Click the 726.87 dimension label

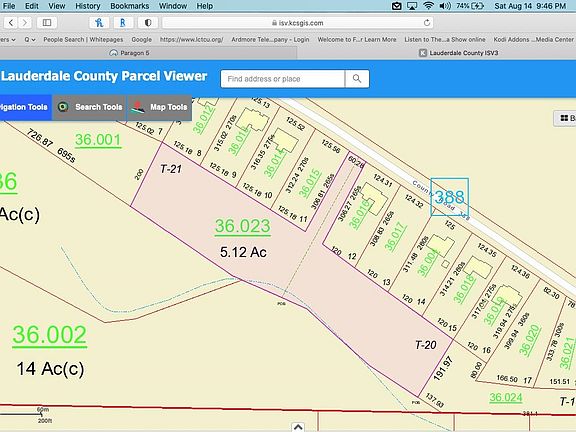coord(40,138)
